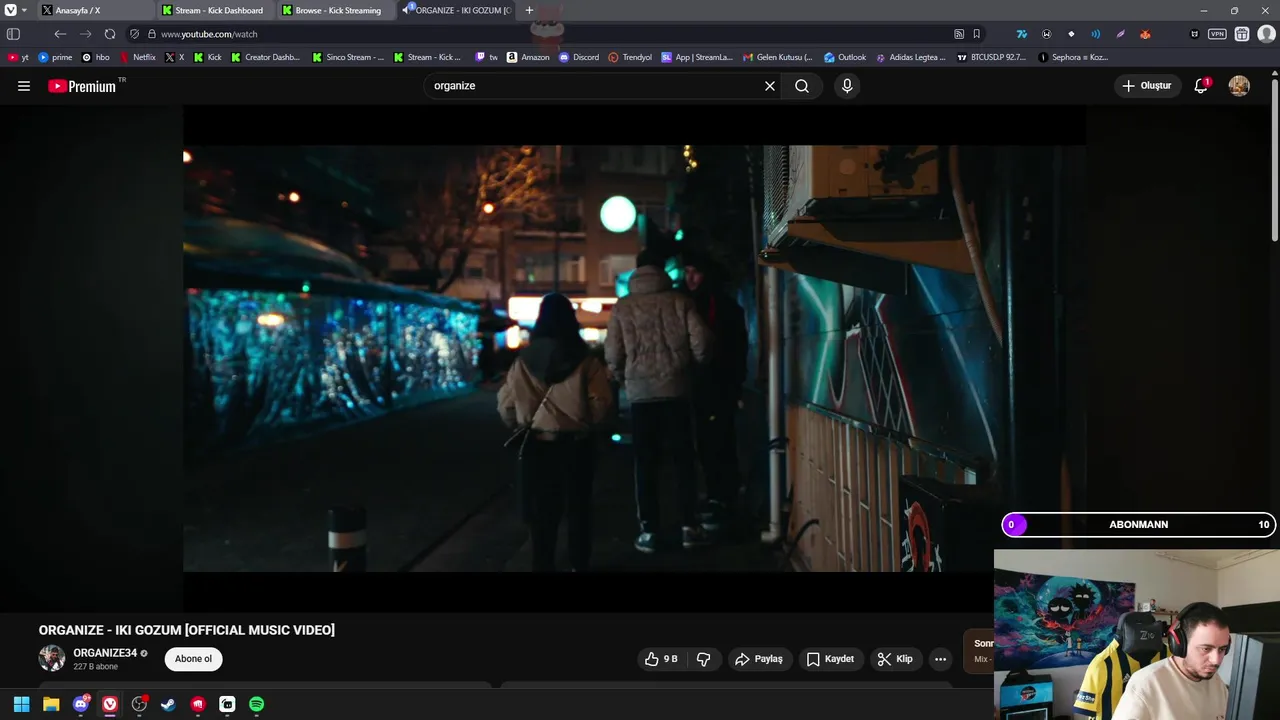The width and height of the screenshot is (1280, 720).
Task: Open Windows Start menu
Action: pyautogui.click(x=21, y=704)
